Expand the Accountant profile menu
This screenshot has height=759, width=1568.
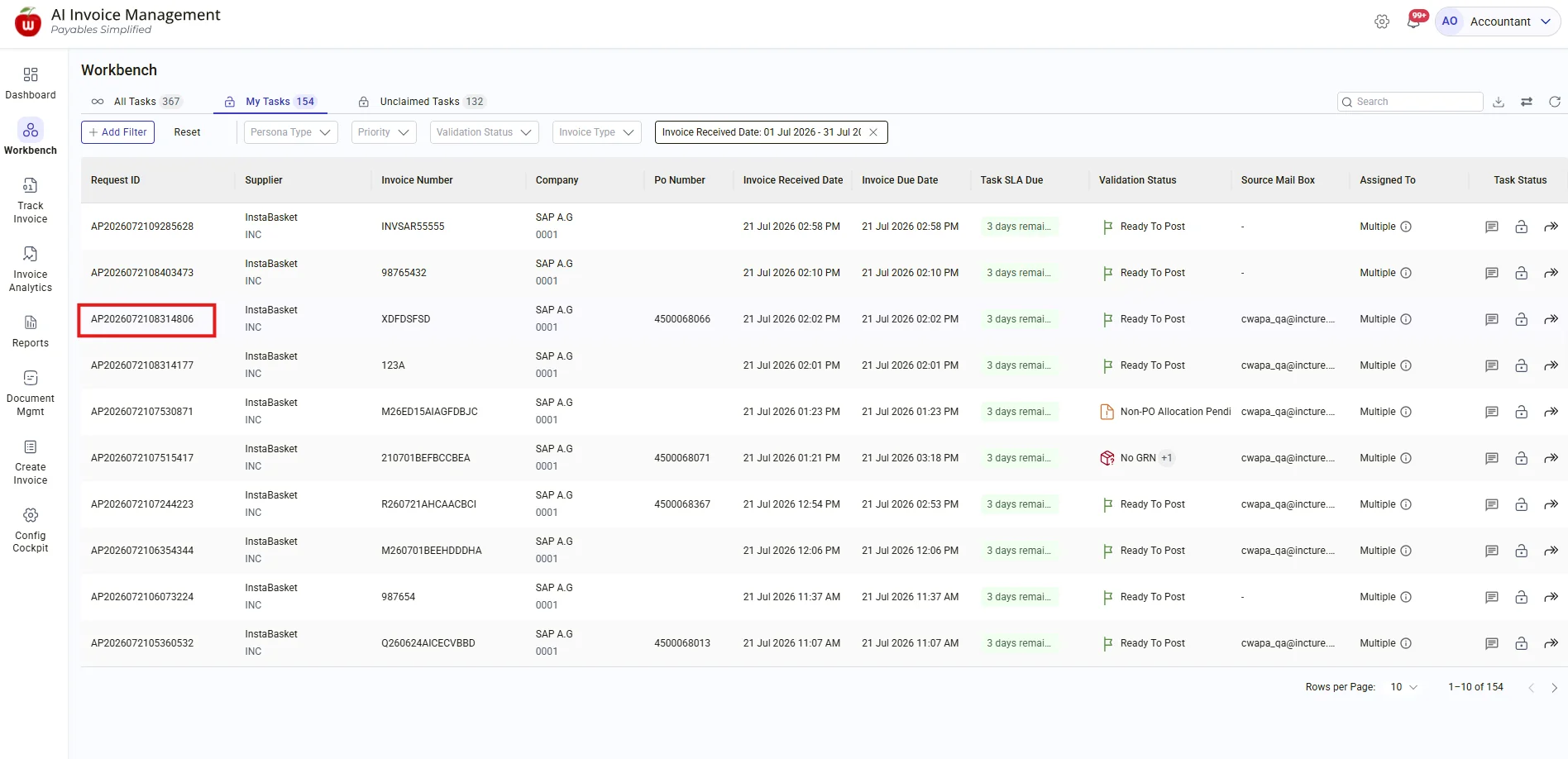(1498, 21)
